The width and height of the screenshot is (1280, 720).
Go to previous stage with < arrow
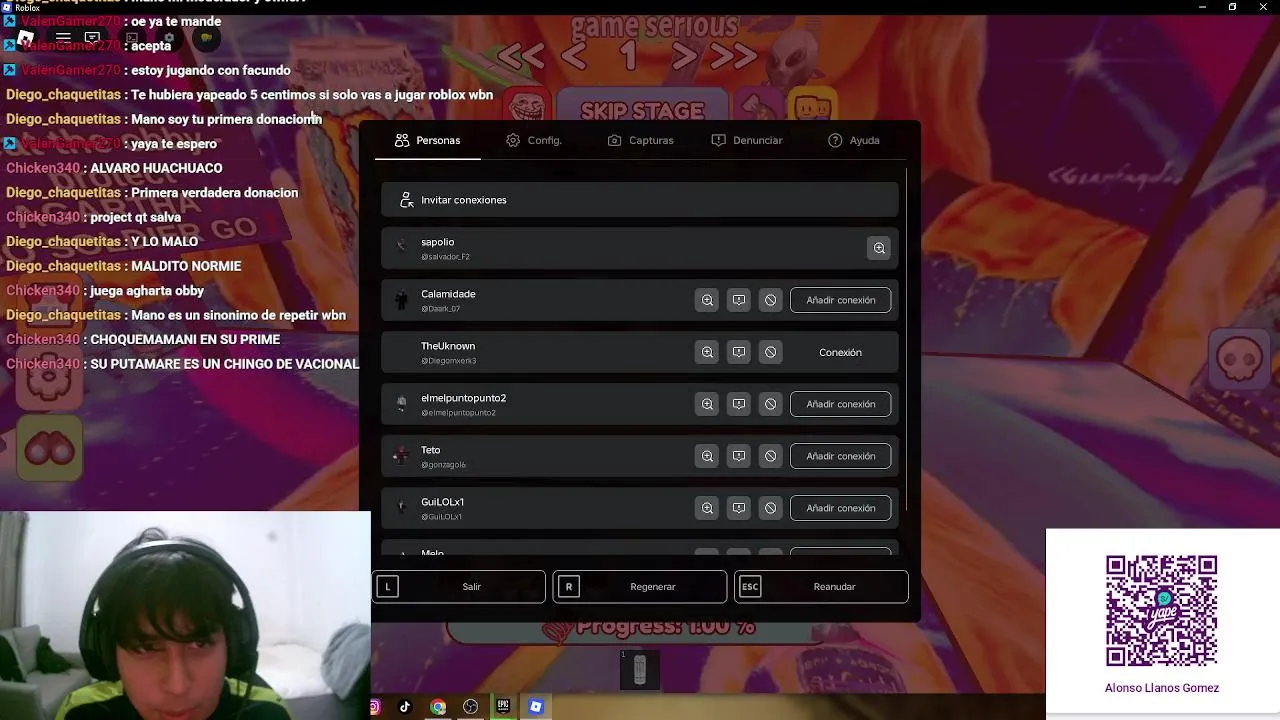pos(574,57)
